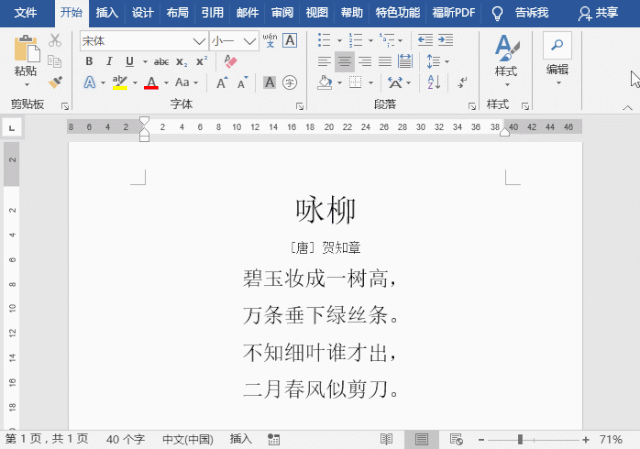The width and height of the screenshot is (640, 449).
Task: Apply distributed alignment
Action: tap(405, 62)
